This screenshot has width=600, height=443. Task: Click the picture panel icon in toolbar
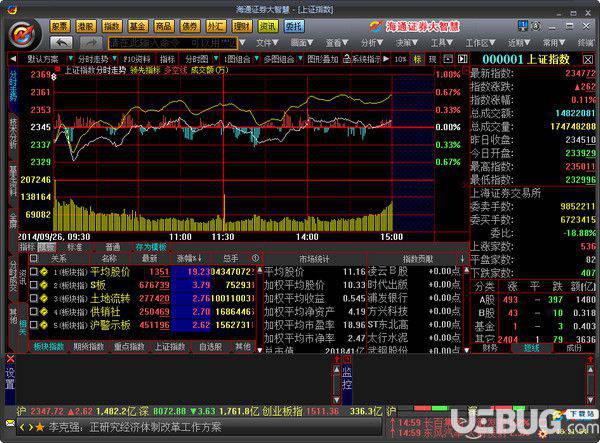click(x=448, y=59)
